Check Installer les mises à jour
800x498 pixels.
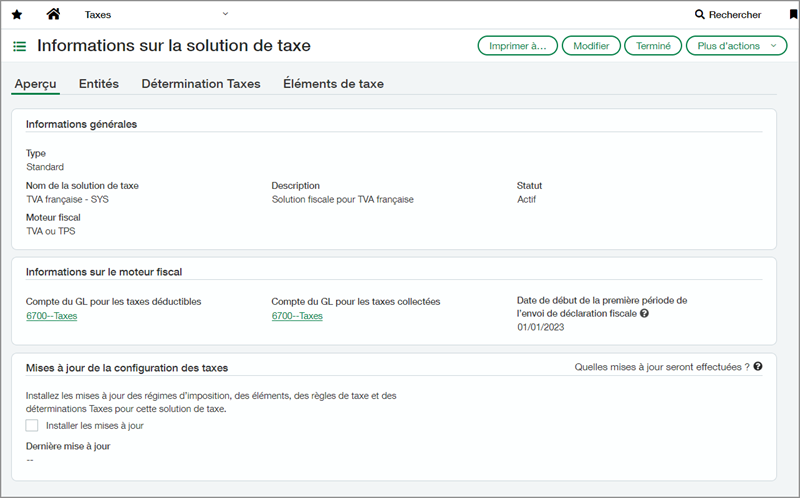point(32,426)
